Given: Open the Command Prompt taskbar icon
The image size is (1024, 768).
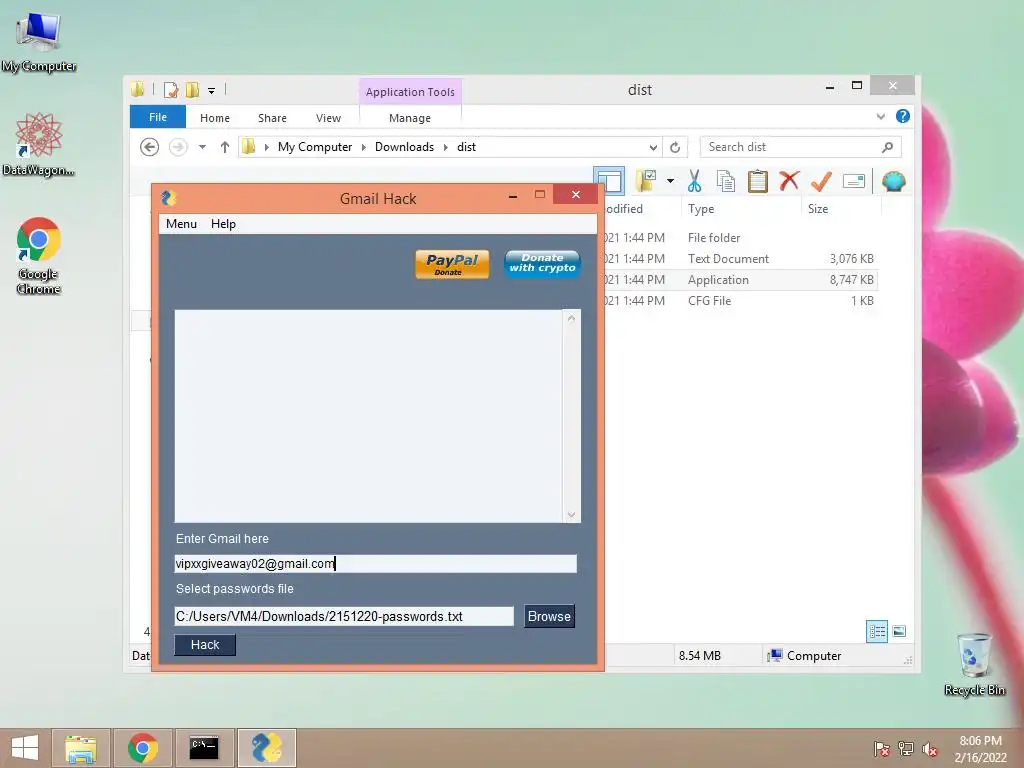Looking at the screenshot, I should click(x=204, y=748).
